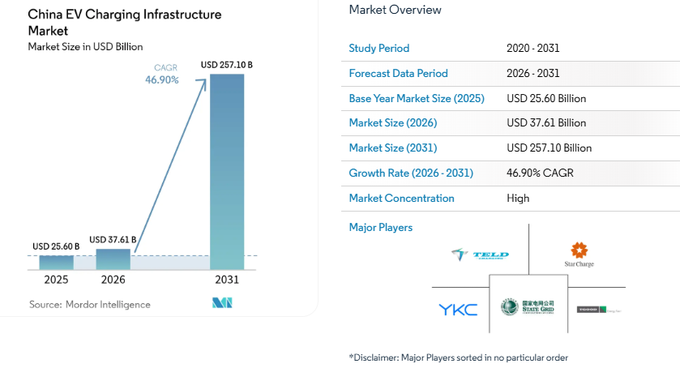Click 'Source: Mordor Intelligence' text
Image resolution: width=680 pixels, height=368 pixels.
90,305
